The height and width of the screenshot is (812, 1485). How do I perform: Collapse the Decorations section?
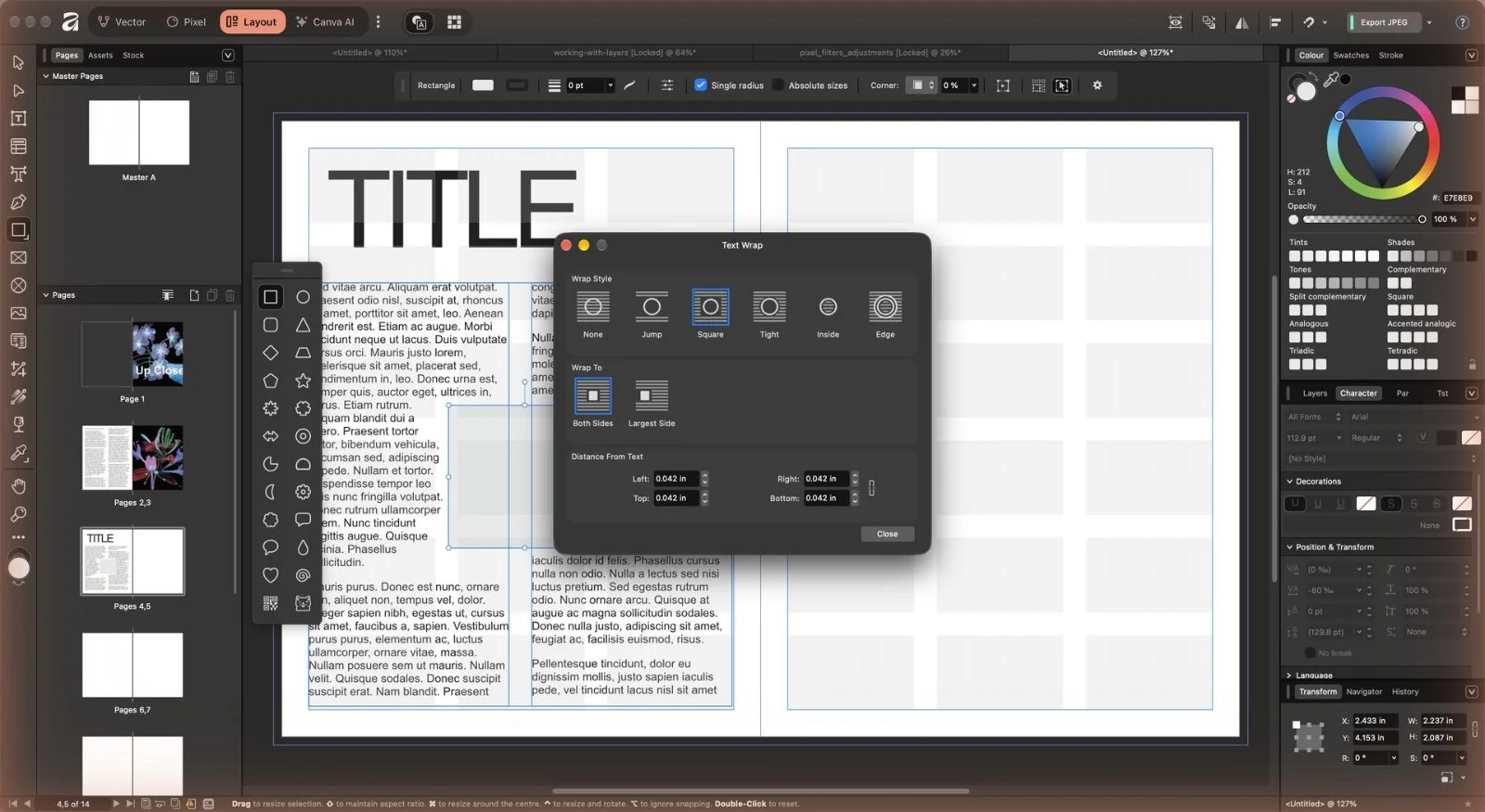tap(1289, 482)
